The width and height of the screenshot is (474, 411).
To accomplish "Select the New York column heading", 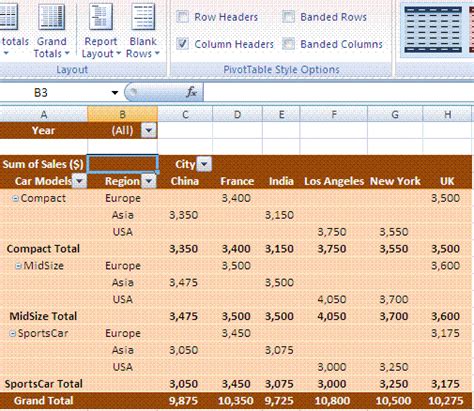I will tap(395, 181).
